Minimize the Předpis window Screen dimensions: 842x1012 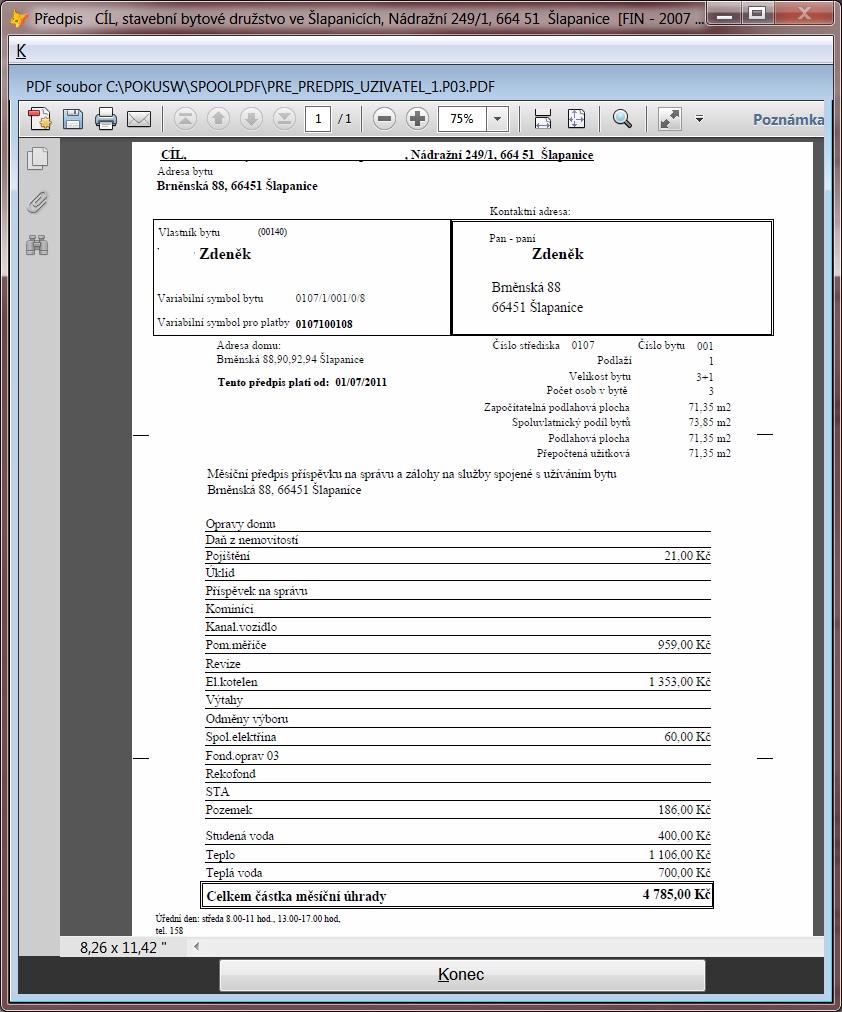click(x=724, y=14)
